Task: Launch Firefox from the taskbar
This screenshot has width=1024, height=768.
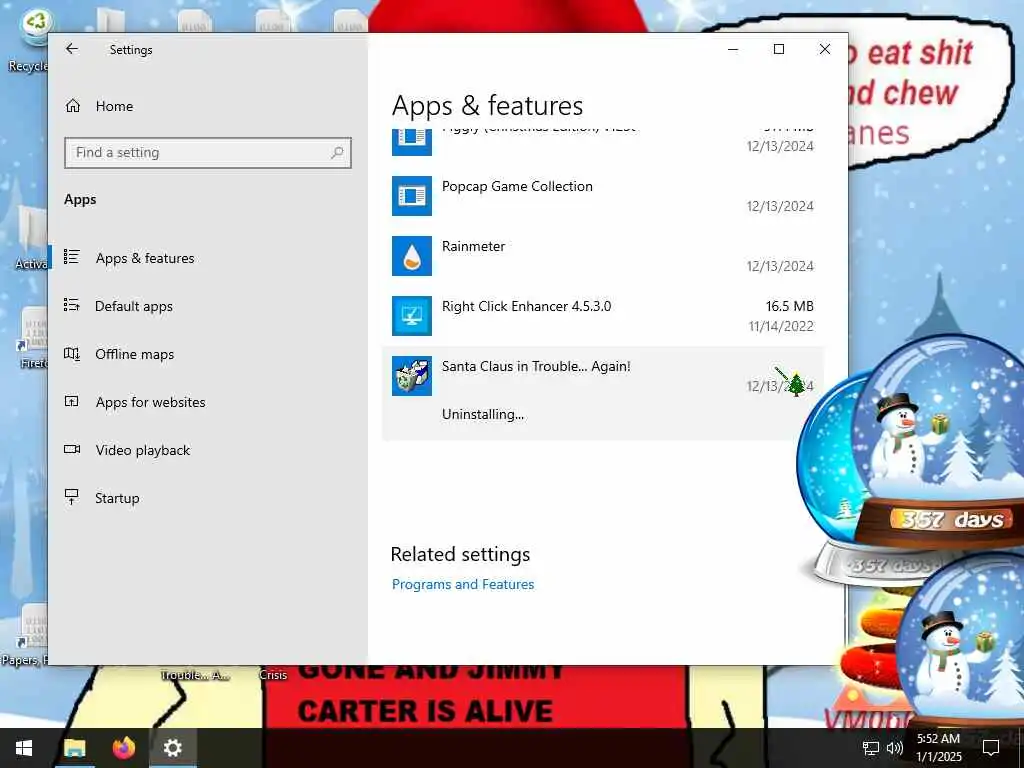Action: tap(123, 748)
